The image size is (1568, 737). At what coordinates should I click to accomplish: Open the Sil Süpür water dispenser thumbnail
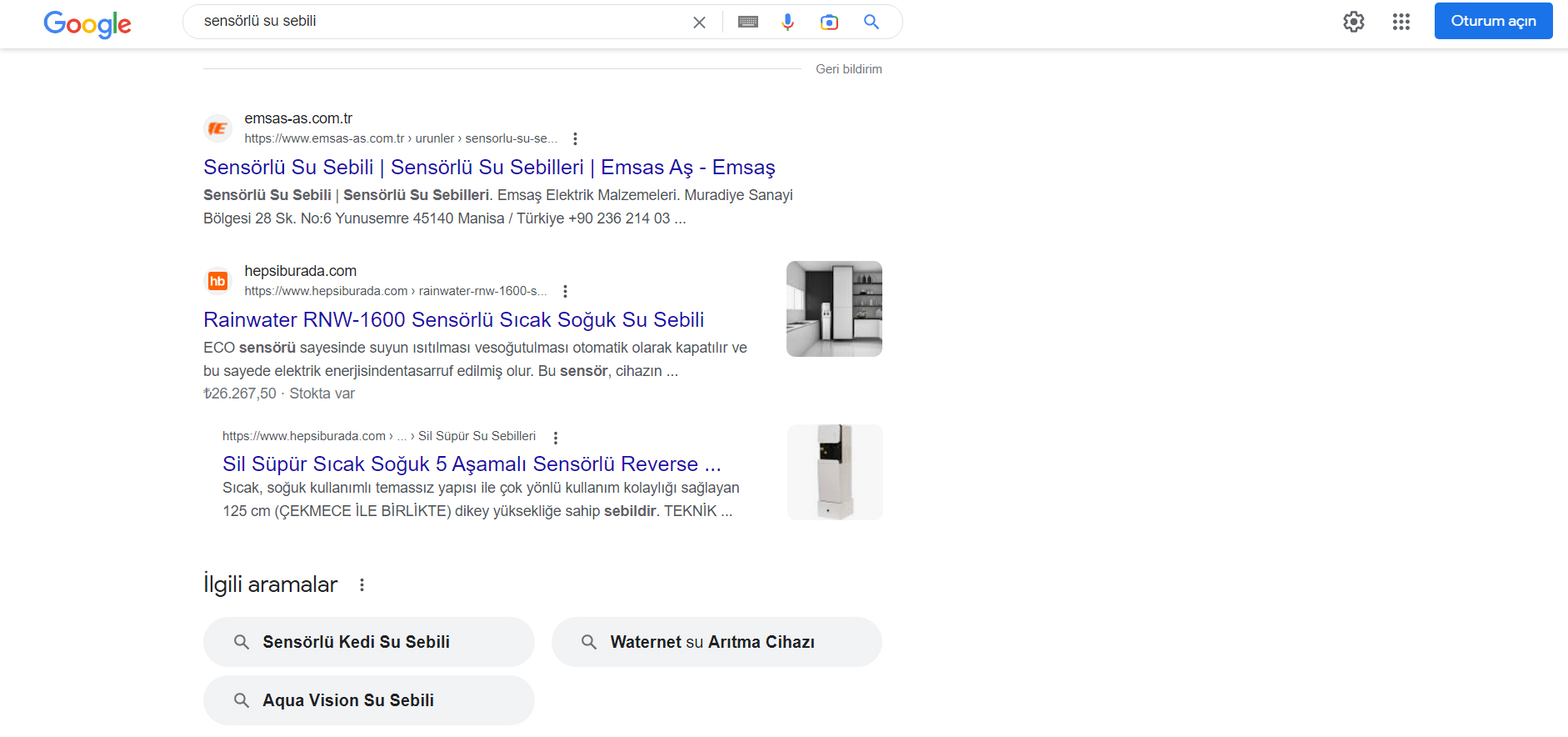pyautogui.click(x=835, y=473)
